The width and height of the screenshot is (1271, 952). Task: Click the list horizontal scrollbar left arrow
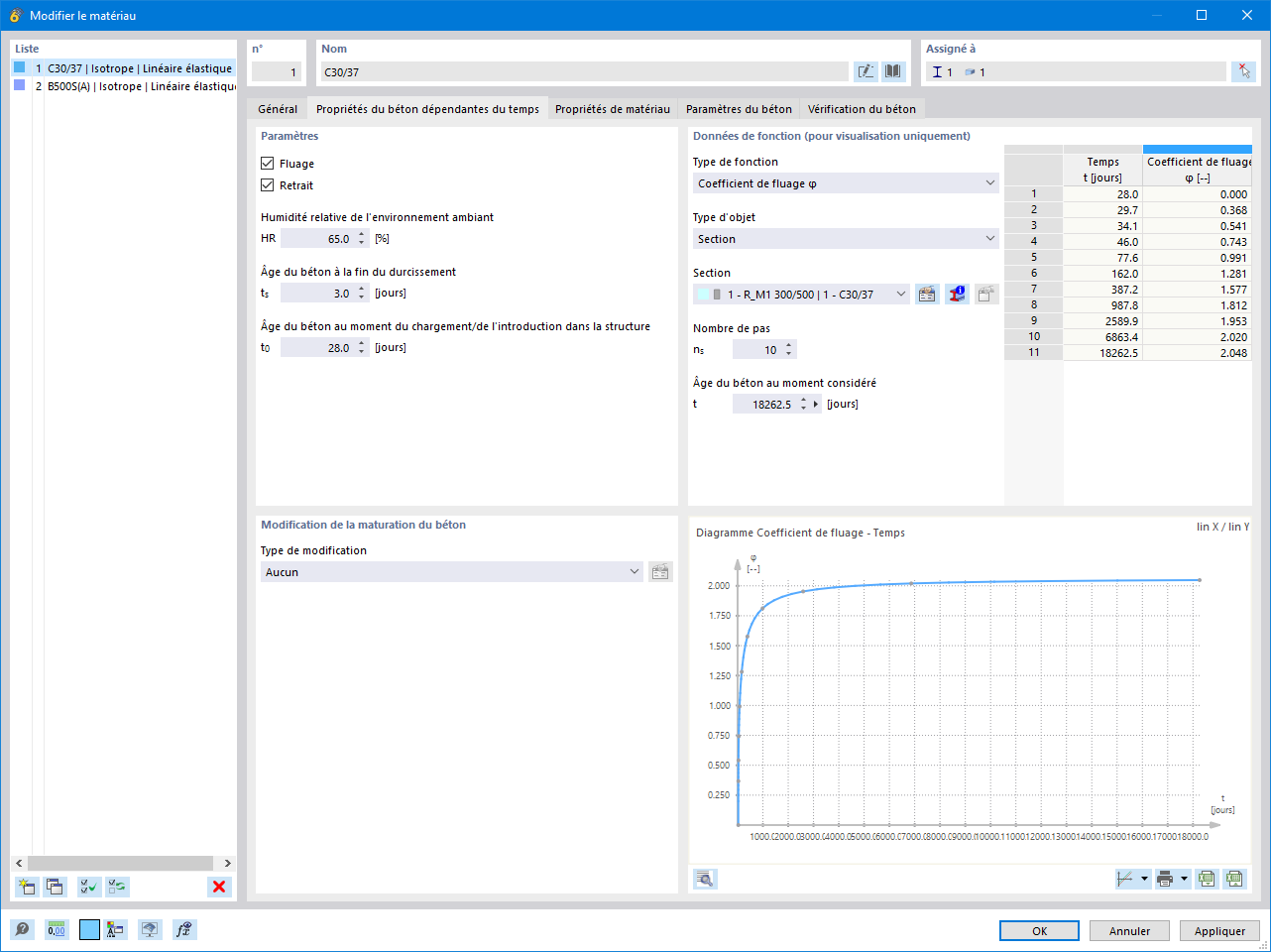click(19, 863)
